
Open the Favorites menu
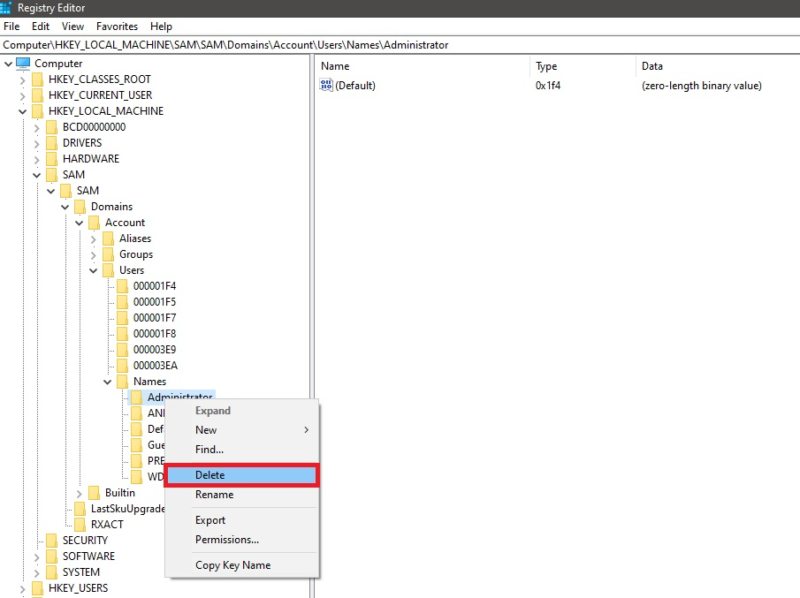[x=117, y=27]
